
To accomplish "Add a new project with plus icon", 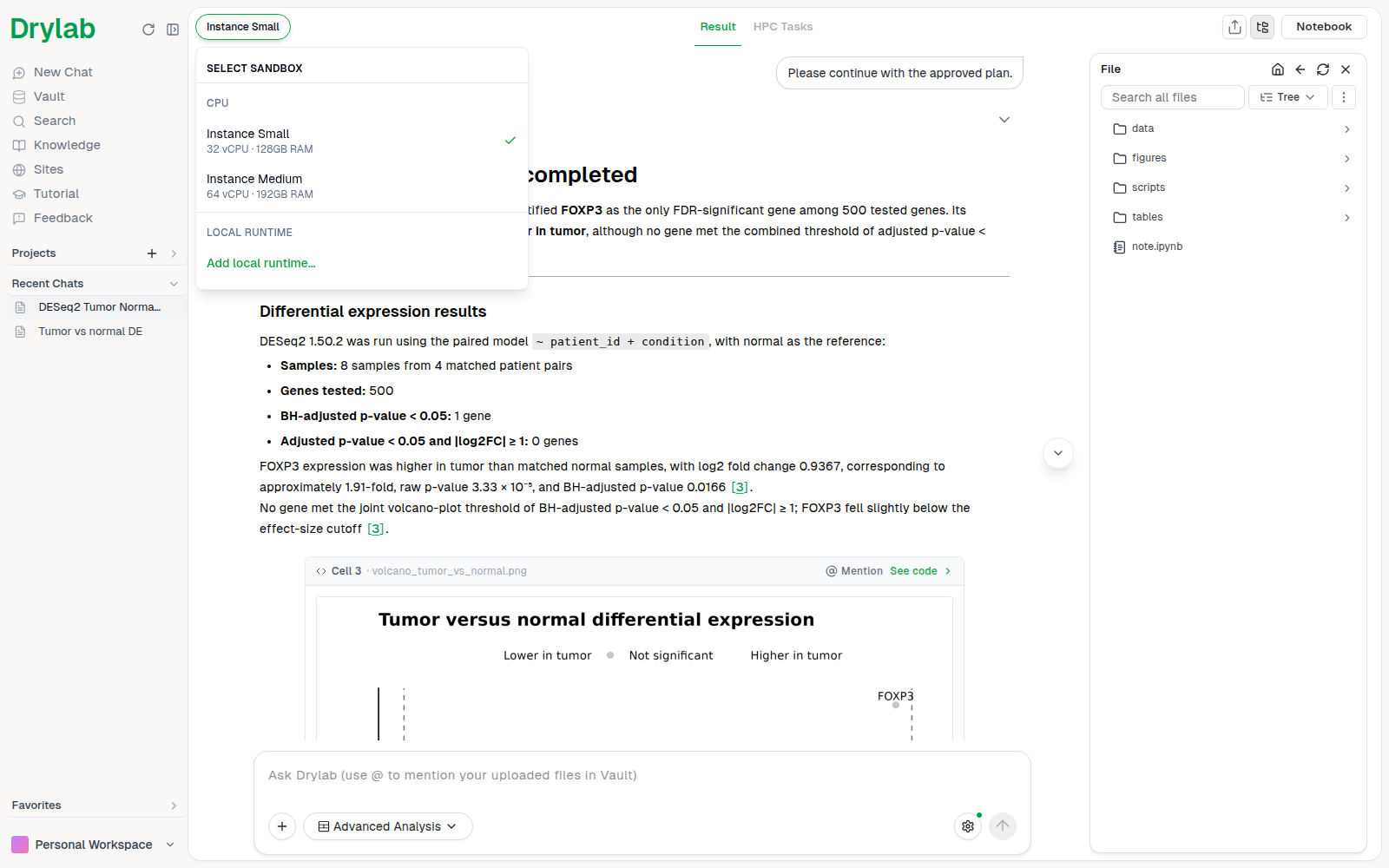I will [x=152, y=253].
